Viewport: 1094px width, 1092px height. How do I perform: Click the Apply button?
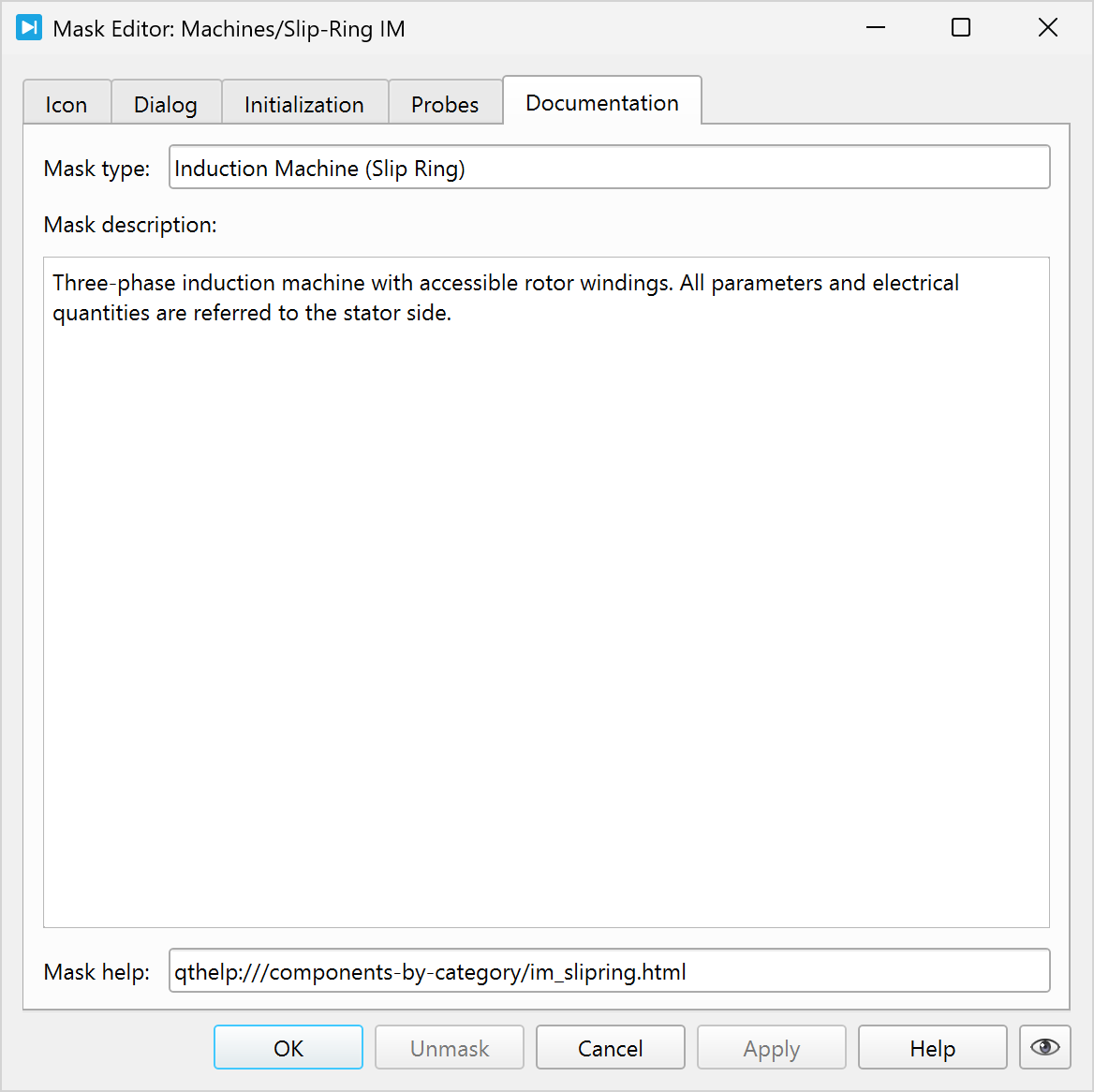(x=772, y=1048)
